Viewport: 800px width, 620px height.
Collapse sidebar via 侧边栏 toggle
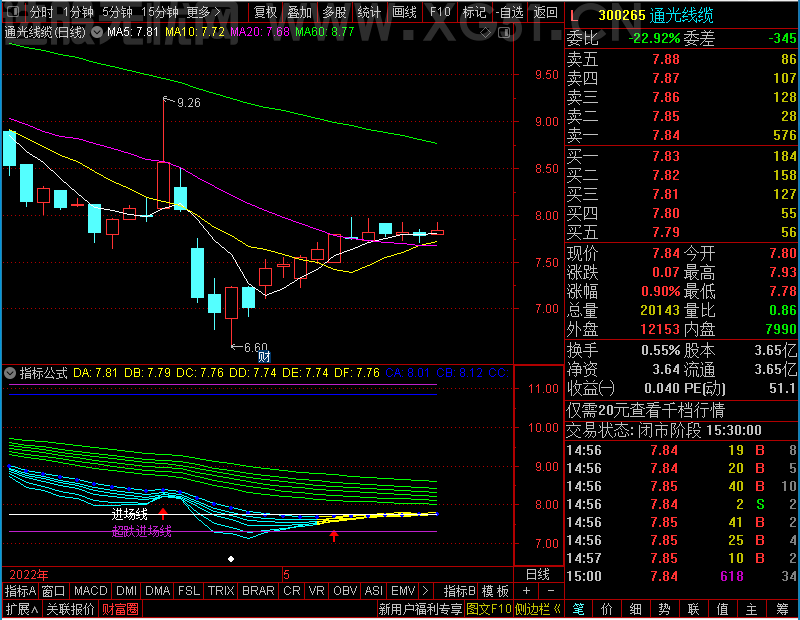coord(538,609)
